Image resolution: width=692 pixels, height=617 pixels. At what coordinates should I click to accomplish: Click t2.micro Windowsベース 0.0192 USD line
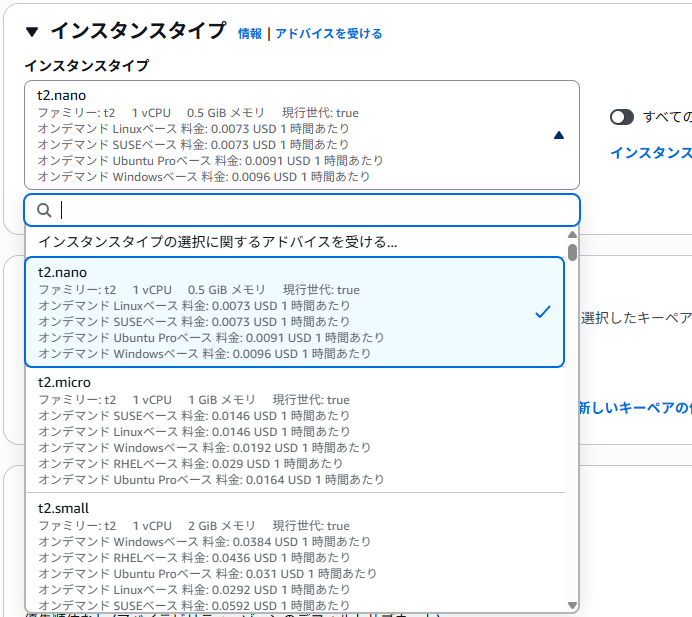(x=204, y=448)
